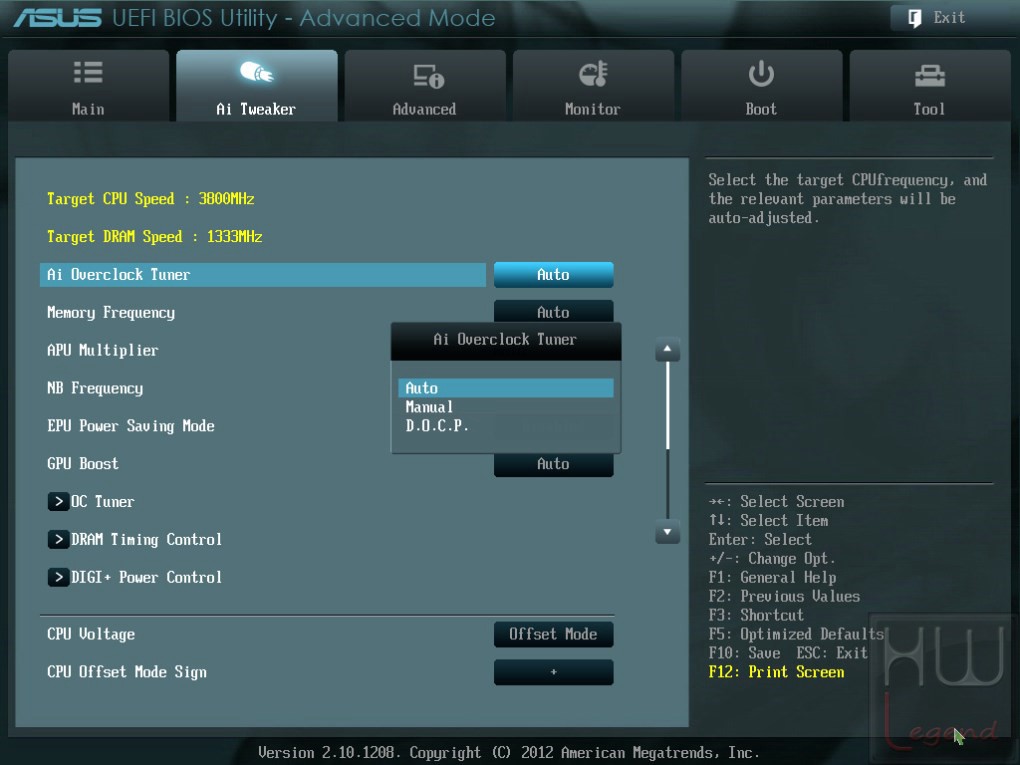Image resolution: width=1020 pixels, height=765 pixels.
Task: Open CPU Offset Mode Sign + dropdown
Action: tap(554, 672)
